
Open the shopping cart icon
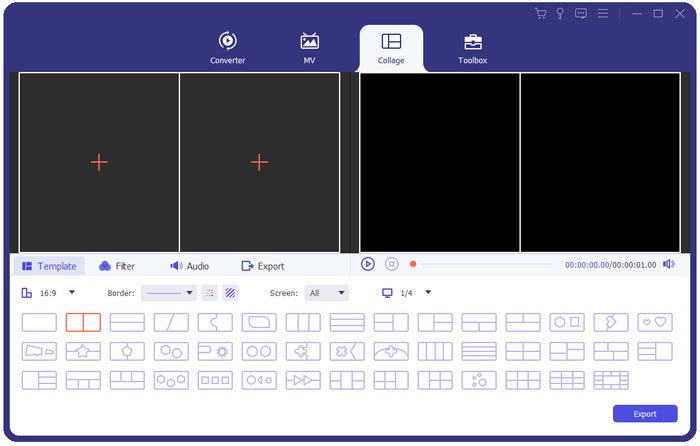click(x=541, y=13)
